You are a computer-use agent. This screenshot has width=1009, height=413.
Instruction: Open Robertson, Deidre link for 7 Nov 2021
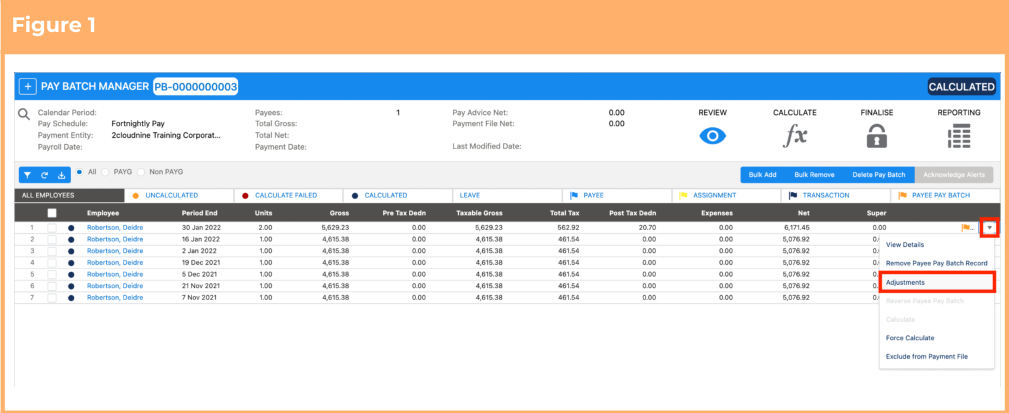click(x=115, y=298)
